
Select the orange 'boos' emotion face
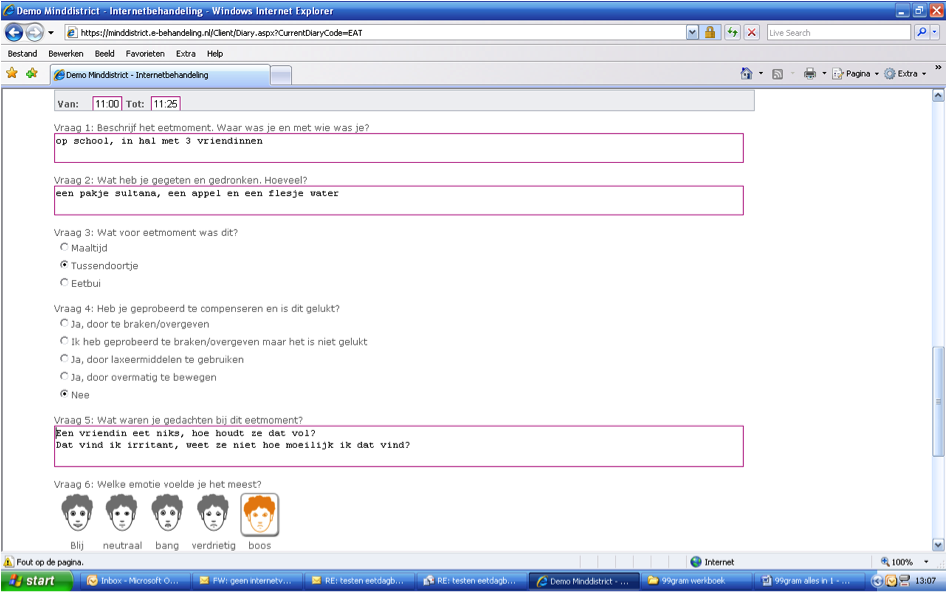[x=259, y=514]
